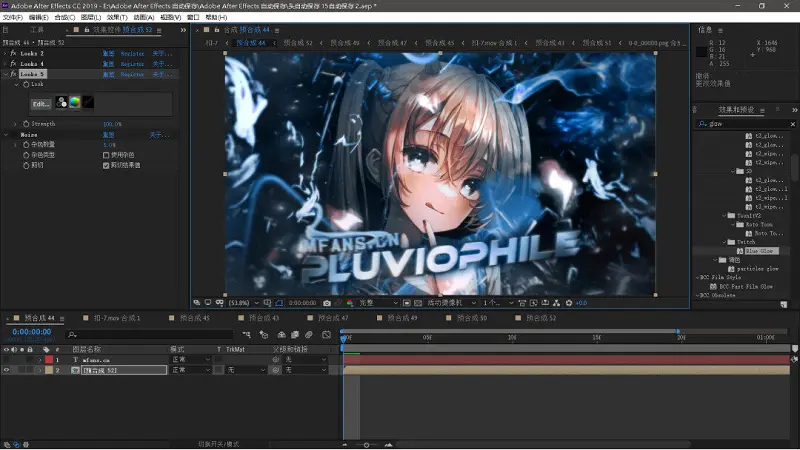Expand the Looks 2 effect properties
Screen dimensions: 800x450
pos(5,54)
